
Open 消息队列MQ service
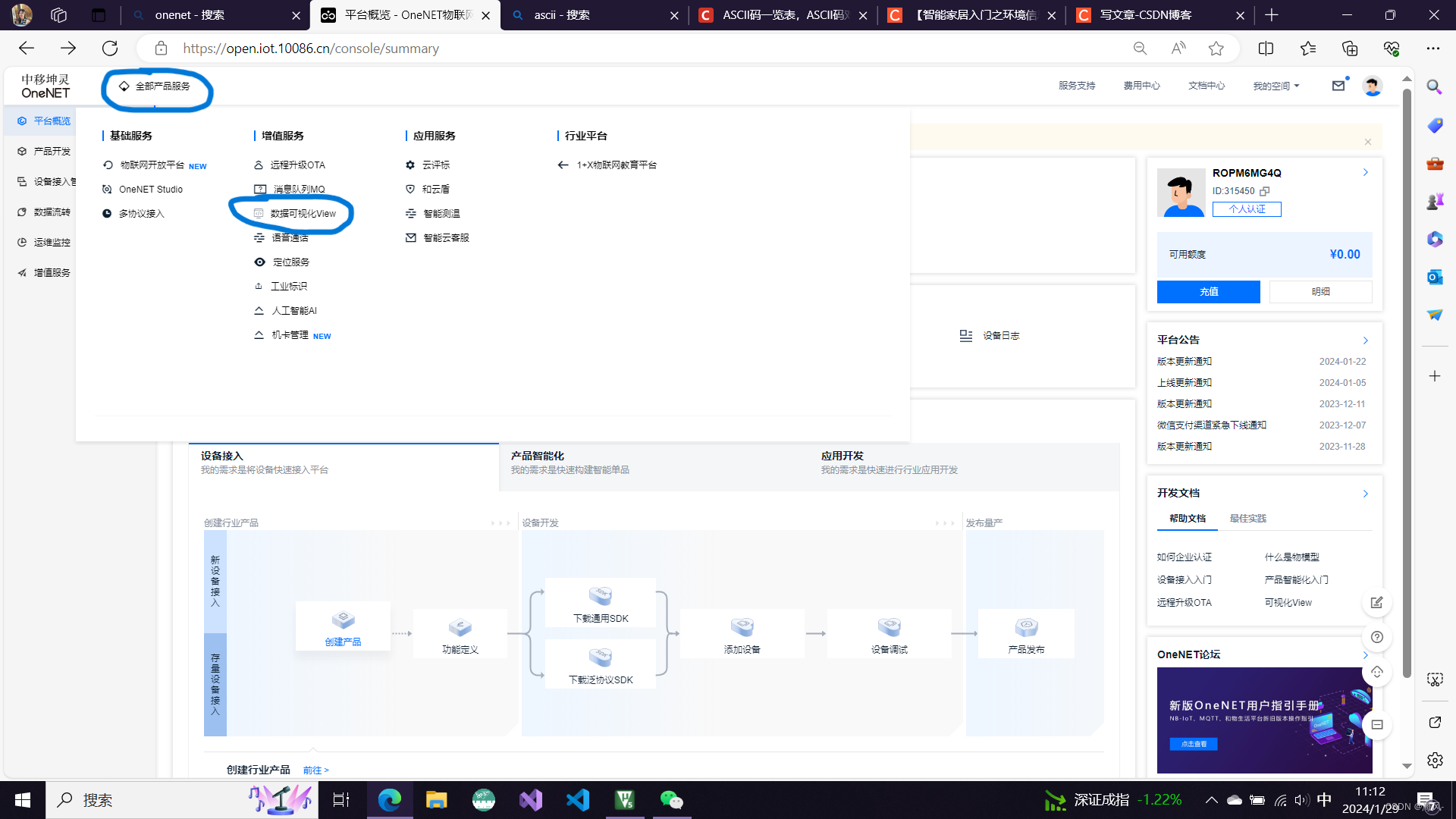(289, 190)
